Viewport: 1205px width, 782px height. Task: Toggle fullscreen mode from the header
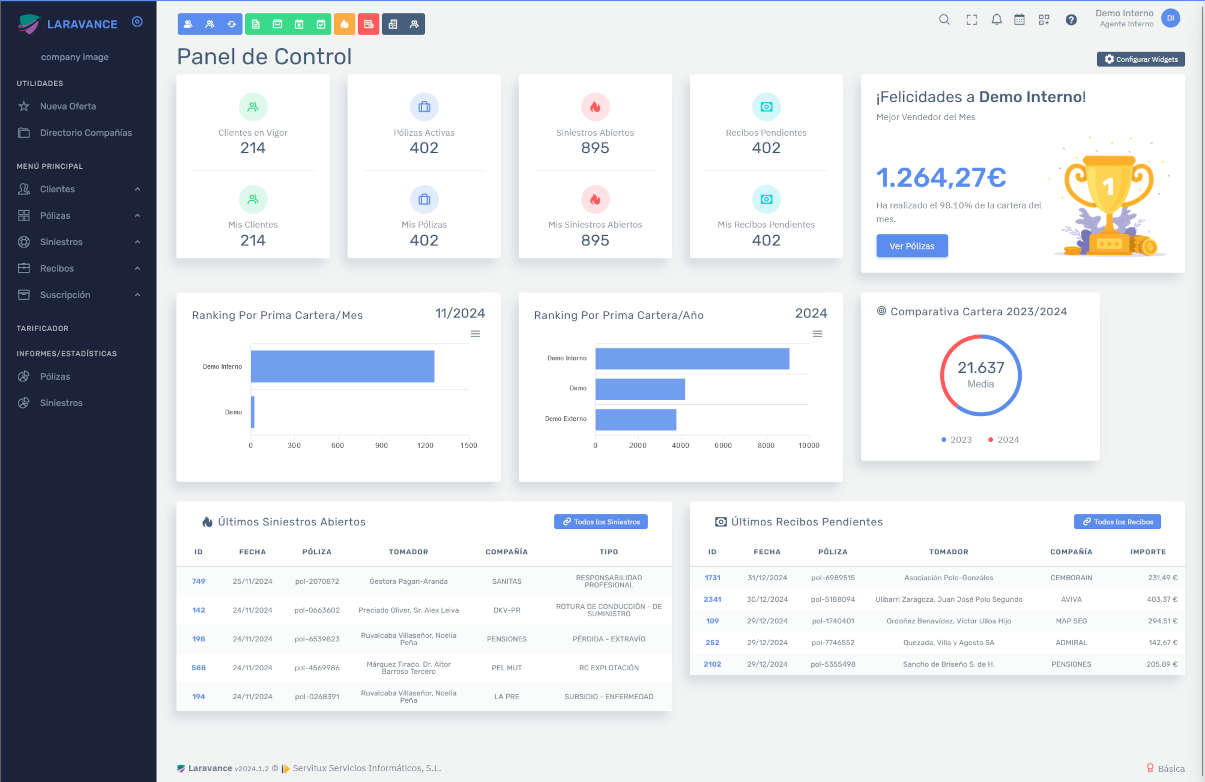point(971,19)
